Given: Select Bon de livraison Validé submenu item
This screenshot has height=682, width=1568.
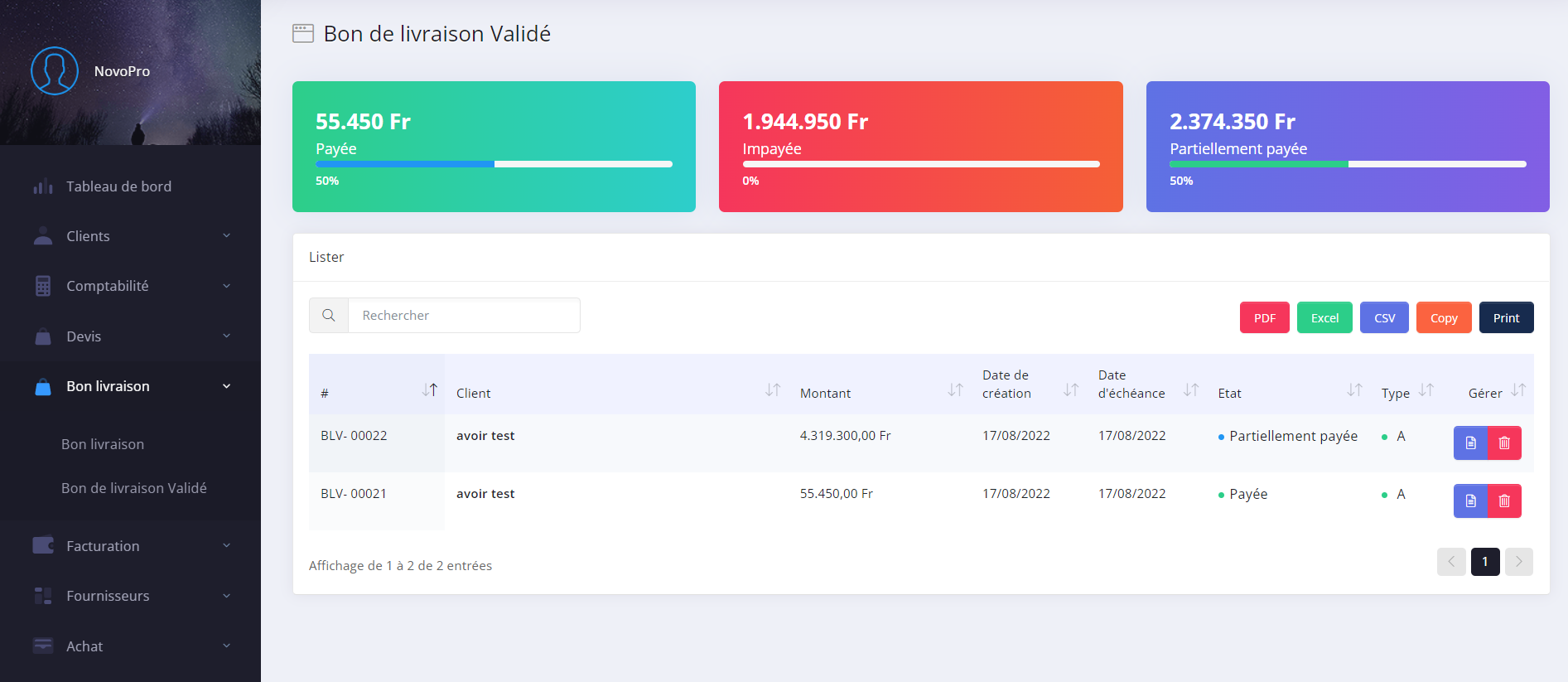Looking at the screenshot, I should click(134, 488).
